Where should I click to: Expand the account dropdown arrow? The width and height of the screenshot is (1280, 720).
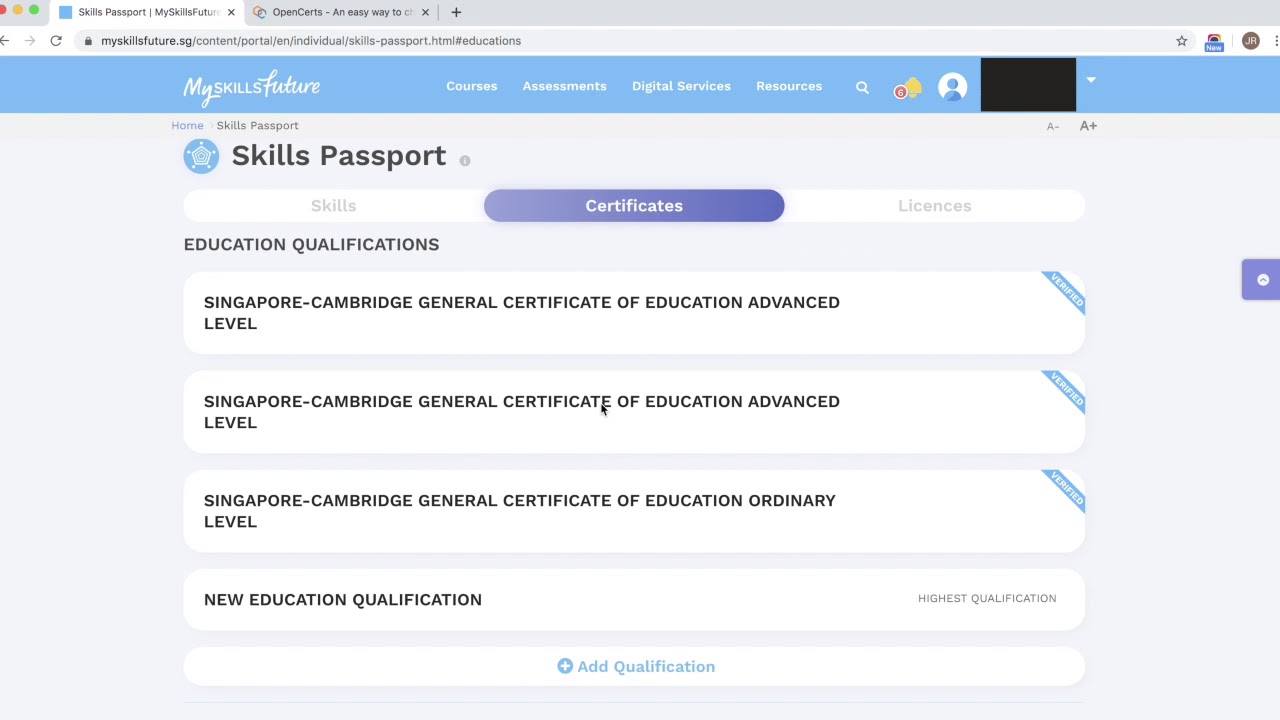[x=1090, y=80]
